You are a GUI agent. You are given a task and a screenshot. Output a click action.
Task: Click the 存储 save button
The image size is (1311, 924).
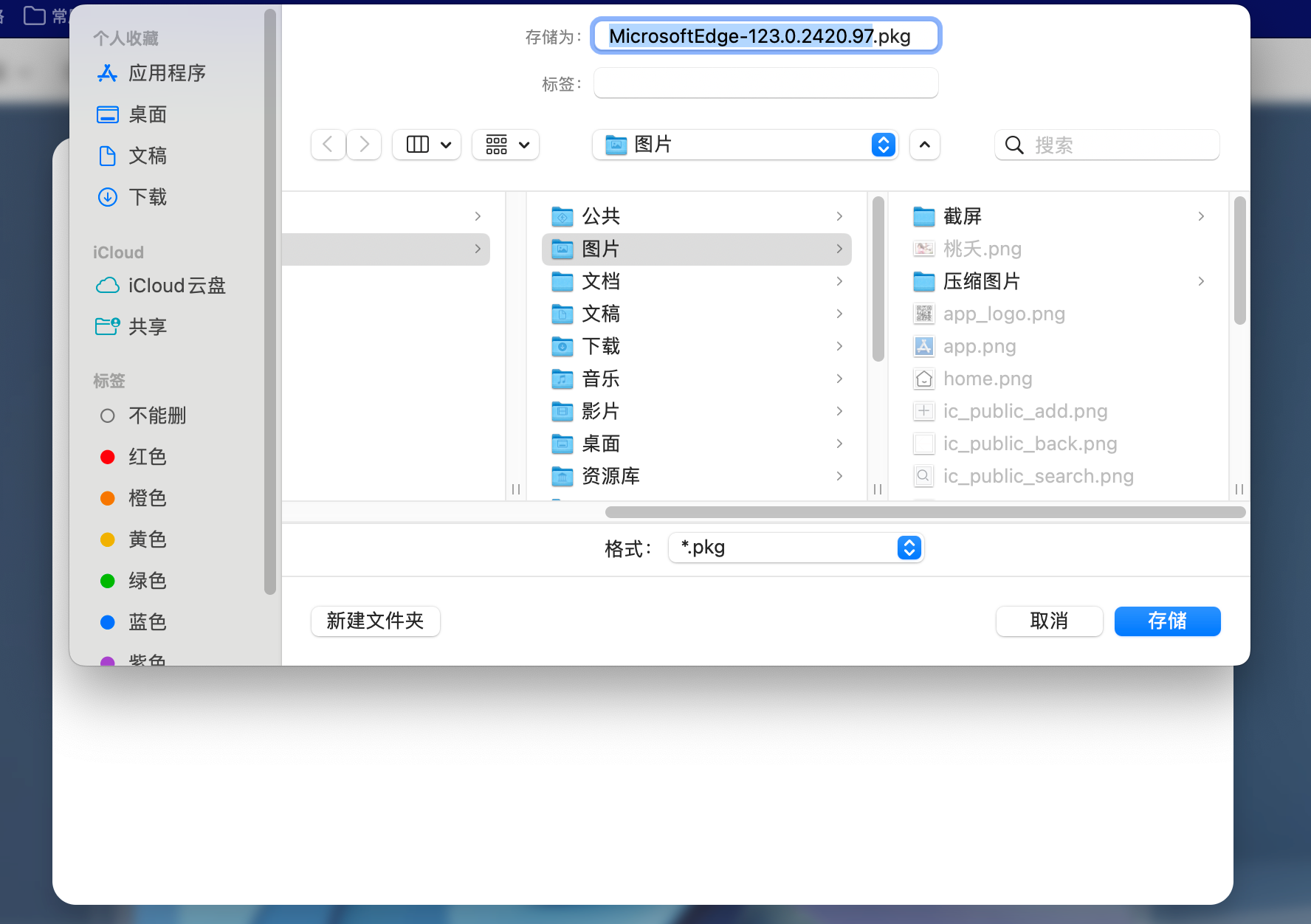click(x=1167, y=621)
